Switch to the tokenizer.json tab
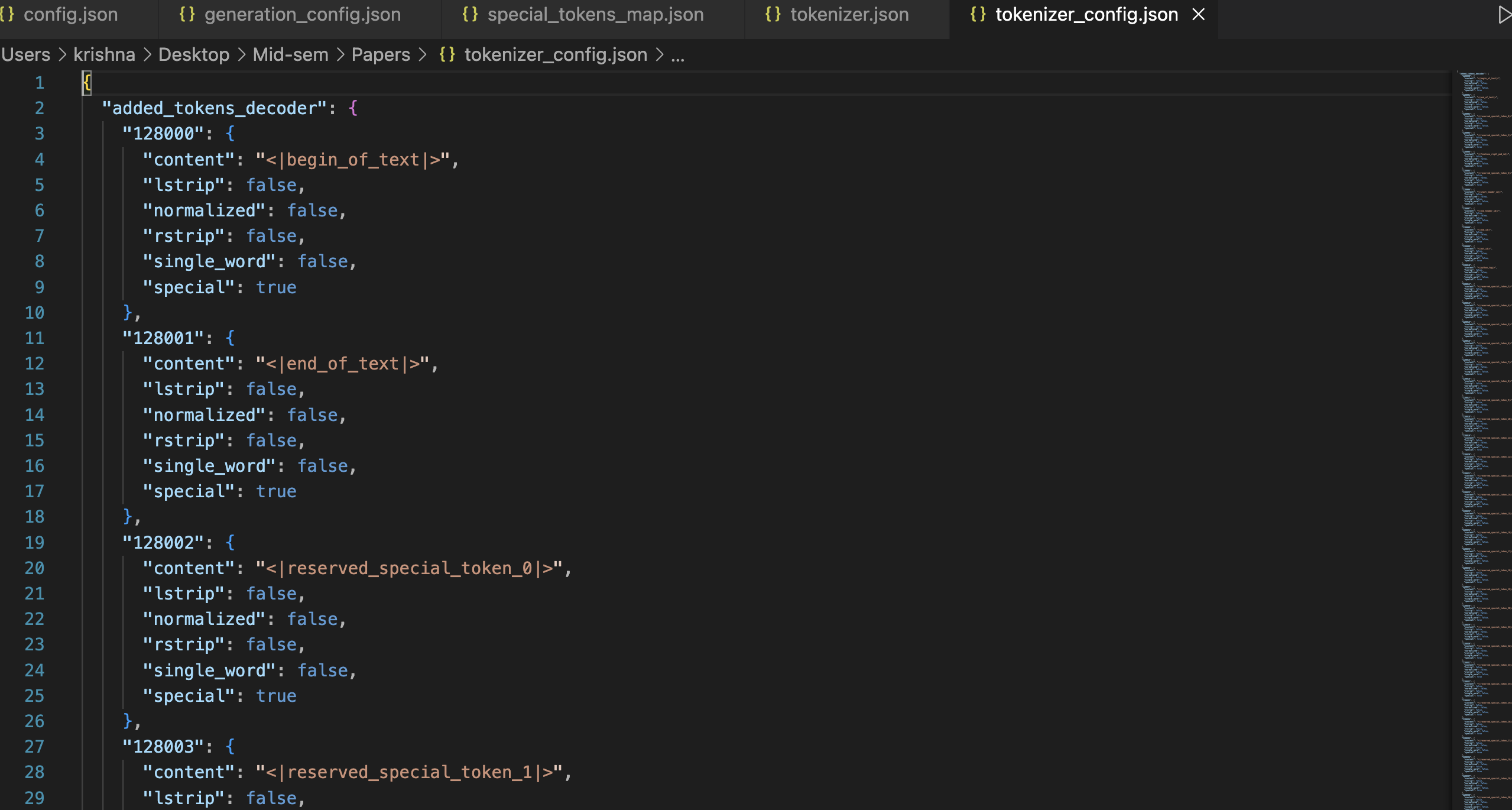1512x810 pixels. (849, 14)
